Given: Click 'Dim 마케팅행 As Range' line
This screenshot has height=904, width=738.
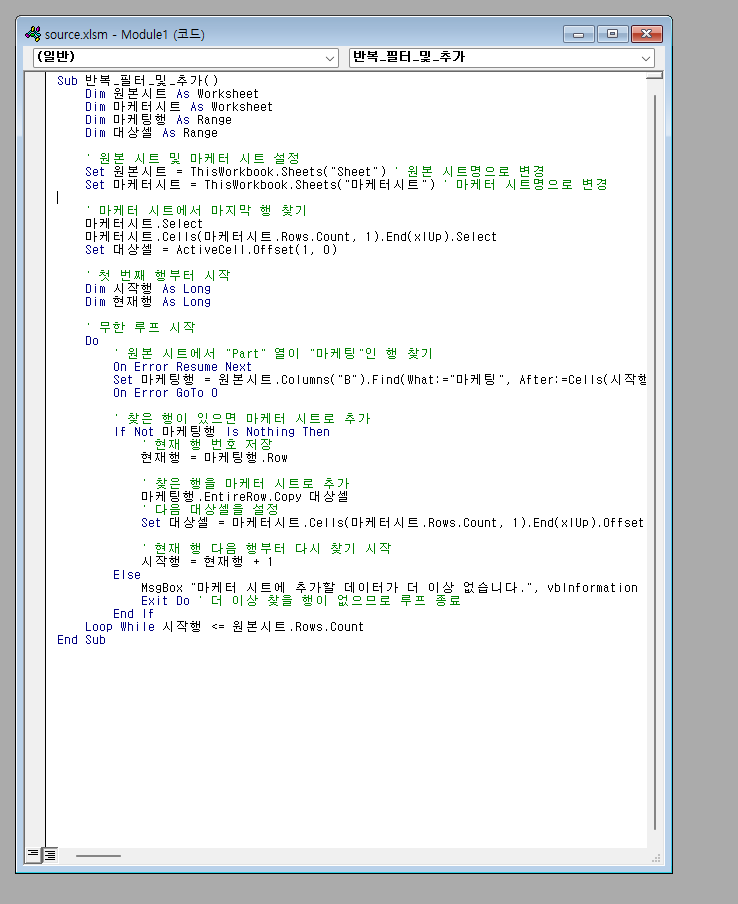Looking at the screenshot, I should (x=158, y=120).
